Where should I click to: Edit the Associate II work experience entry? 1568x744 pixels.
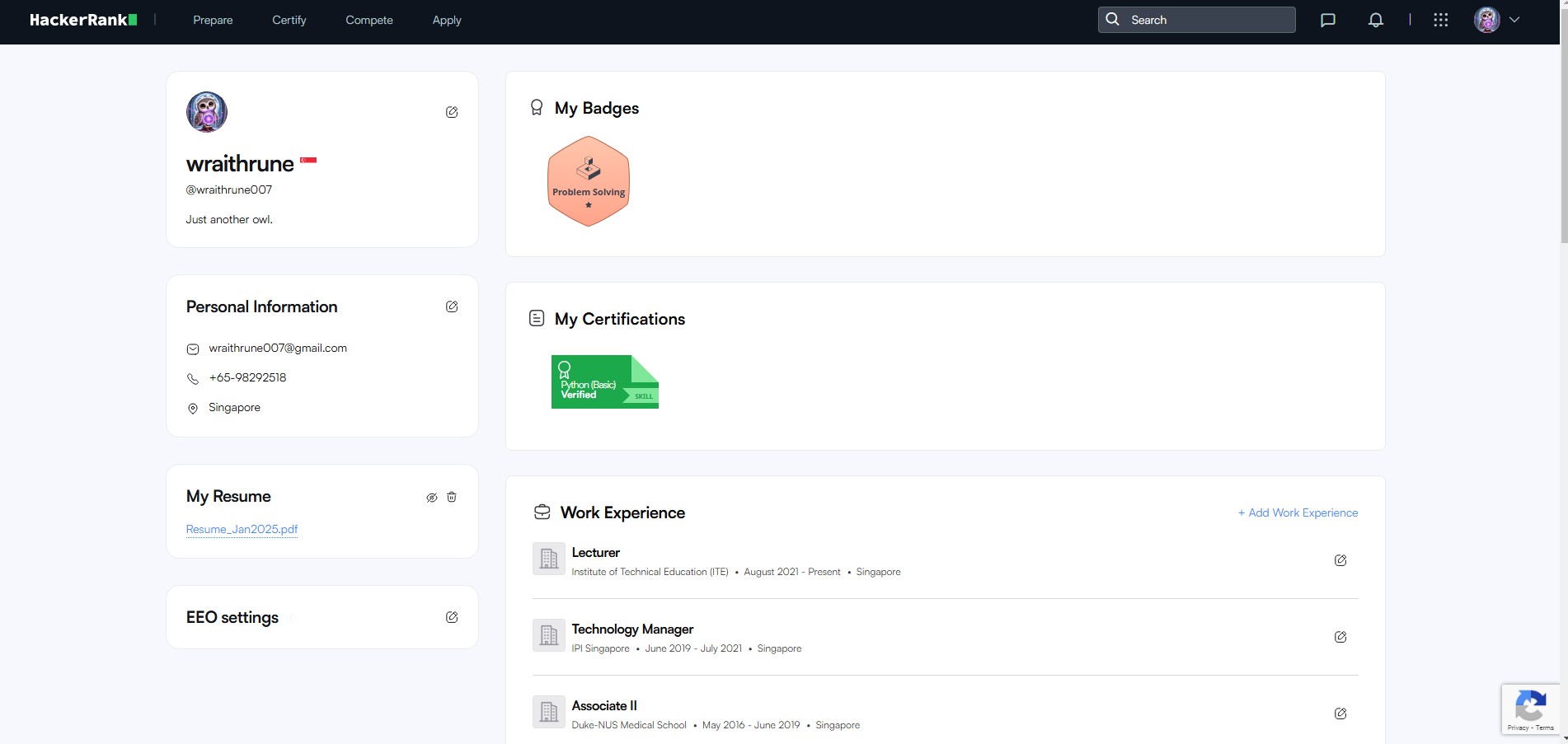[1340, 714]
